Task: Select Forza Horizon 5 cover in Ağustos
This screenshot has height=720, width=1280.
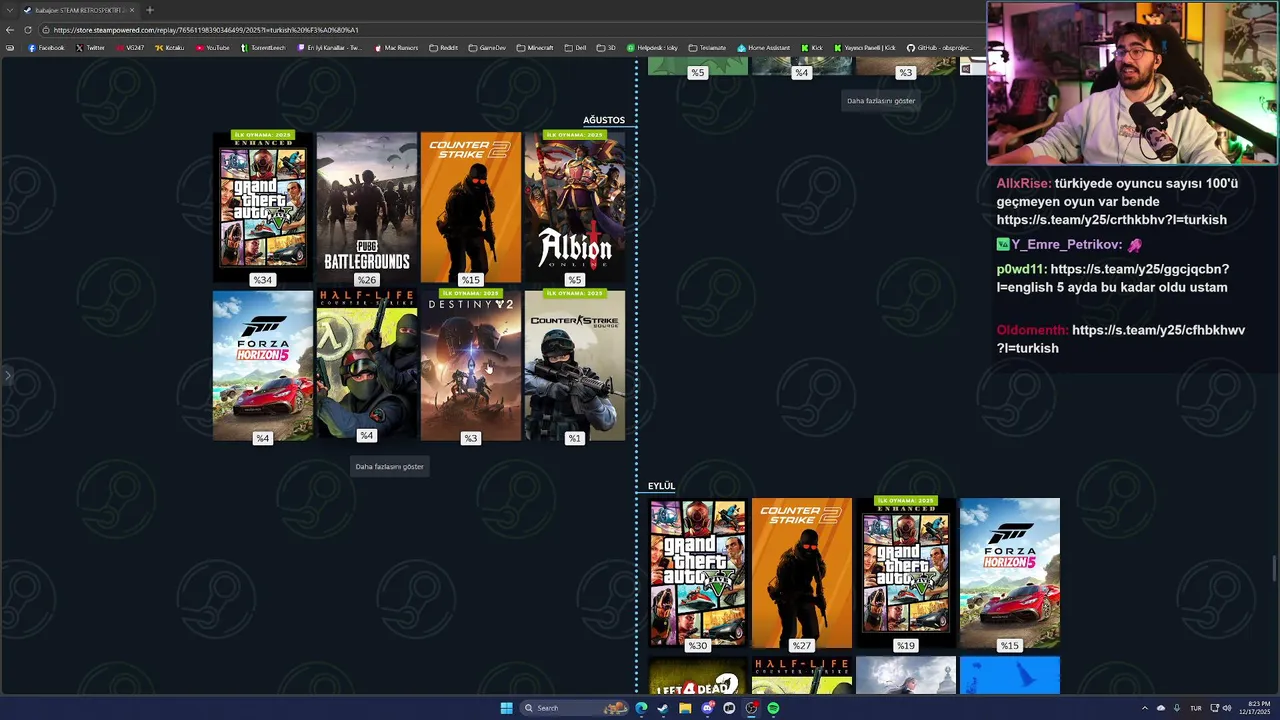Action: [263, 366]
